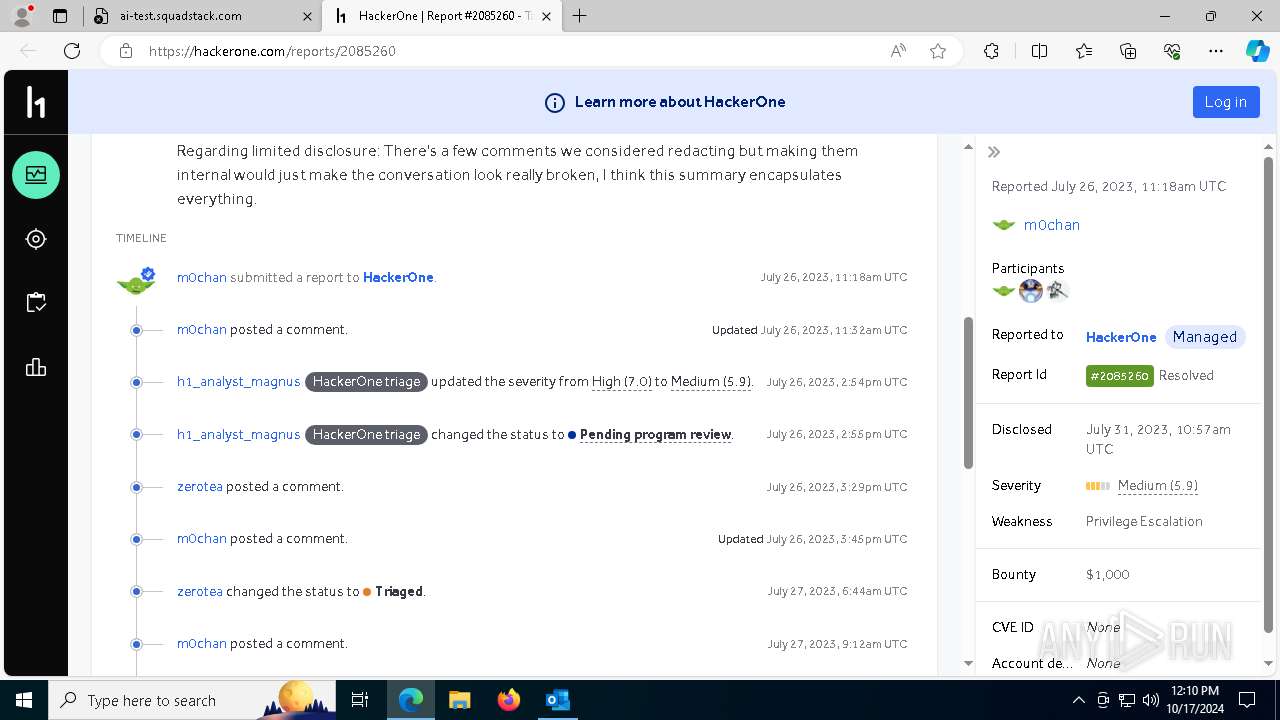Open the Copilot sidebar icon
Image resolution: width=1280 pixels, height=720 pixels.
[x=1258, y=51]
